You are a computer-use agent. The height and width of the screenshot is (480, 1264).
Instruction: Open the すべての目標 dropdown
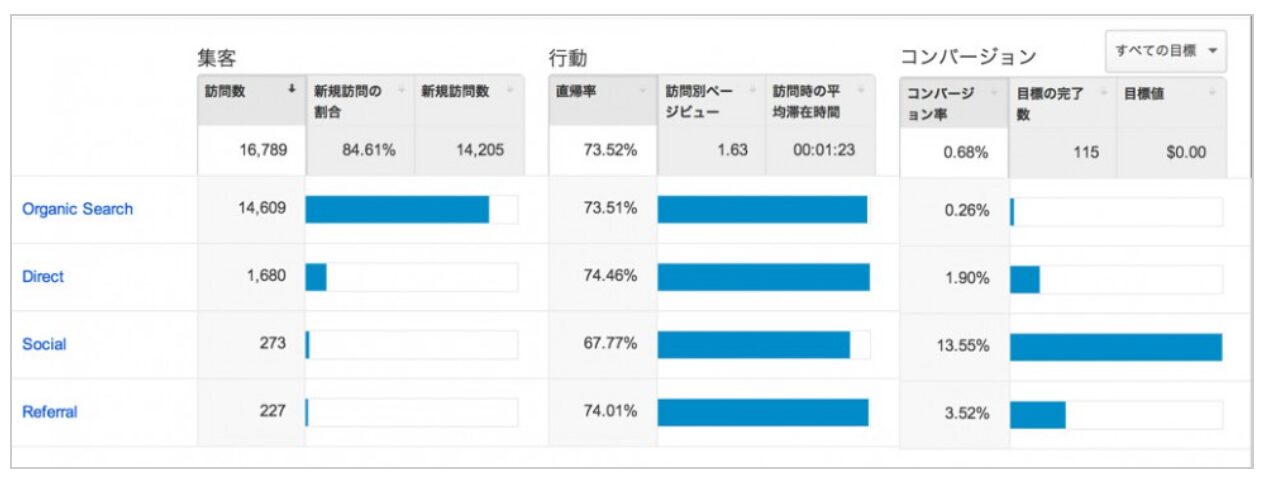click(x=1166, y=51)
